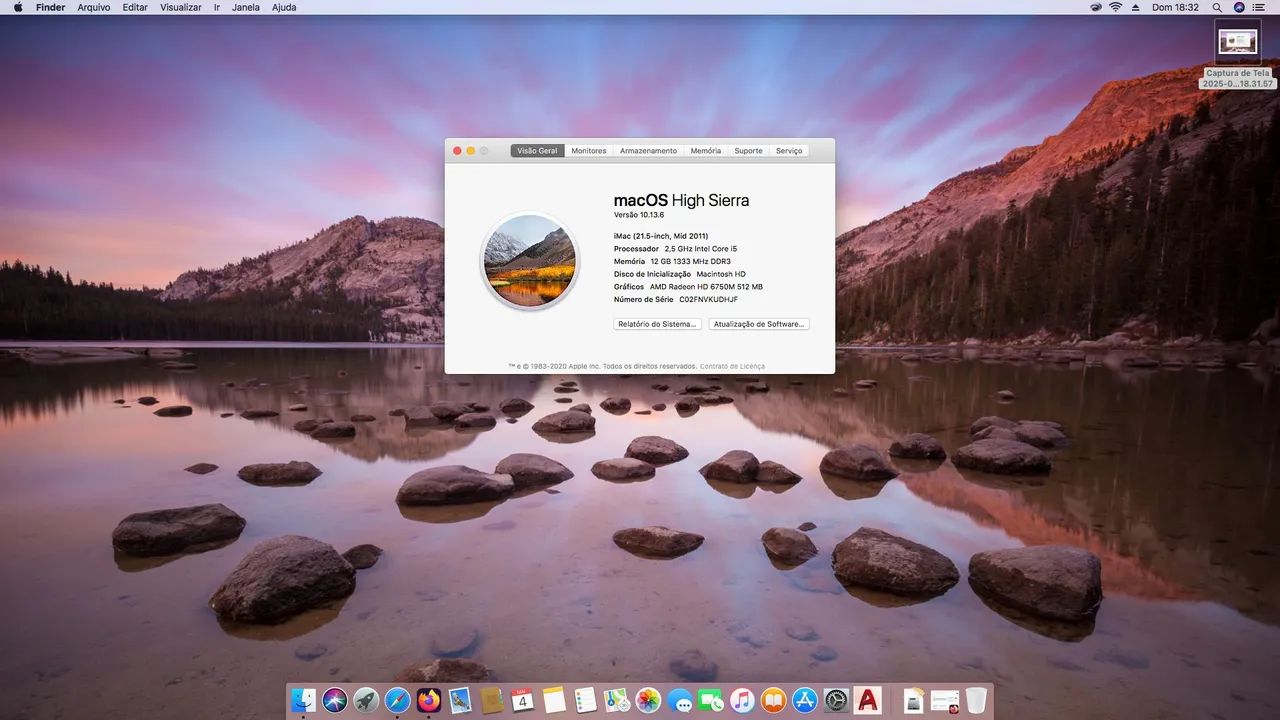Launch AutoCAD from the Dock
This screenshot has height=720, width=1280.
click(868, 700)
